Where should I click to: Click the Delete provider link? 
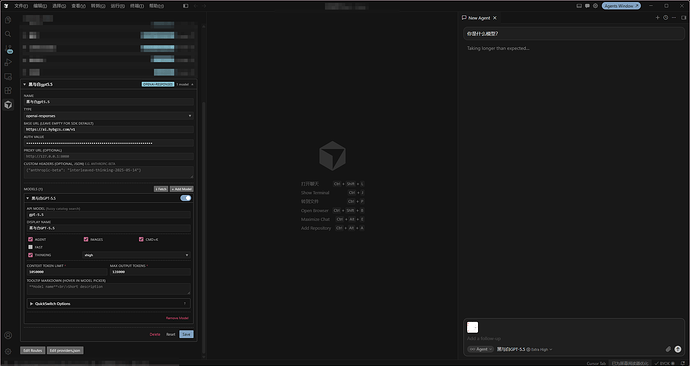(x=155, y=334)
